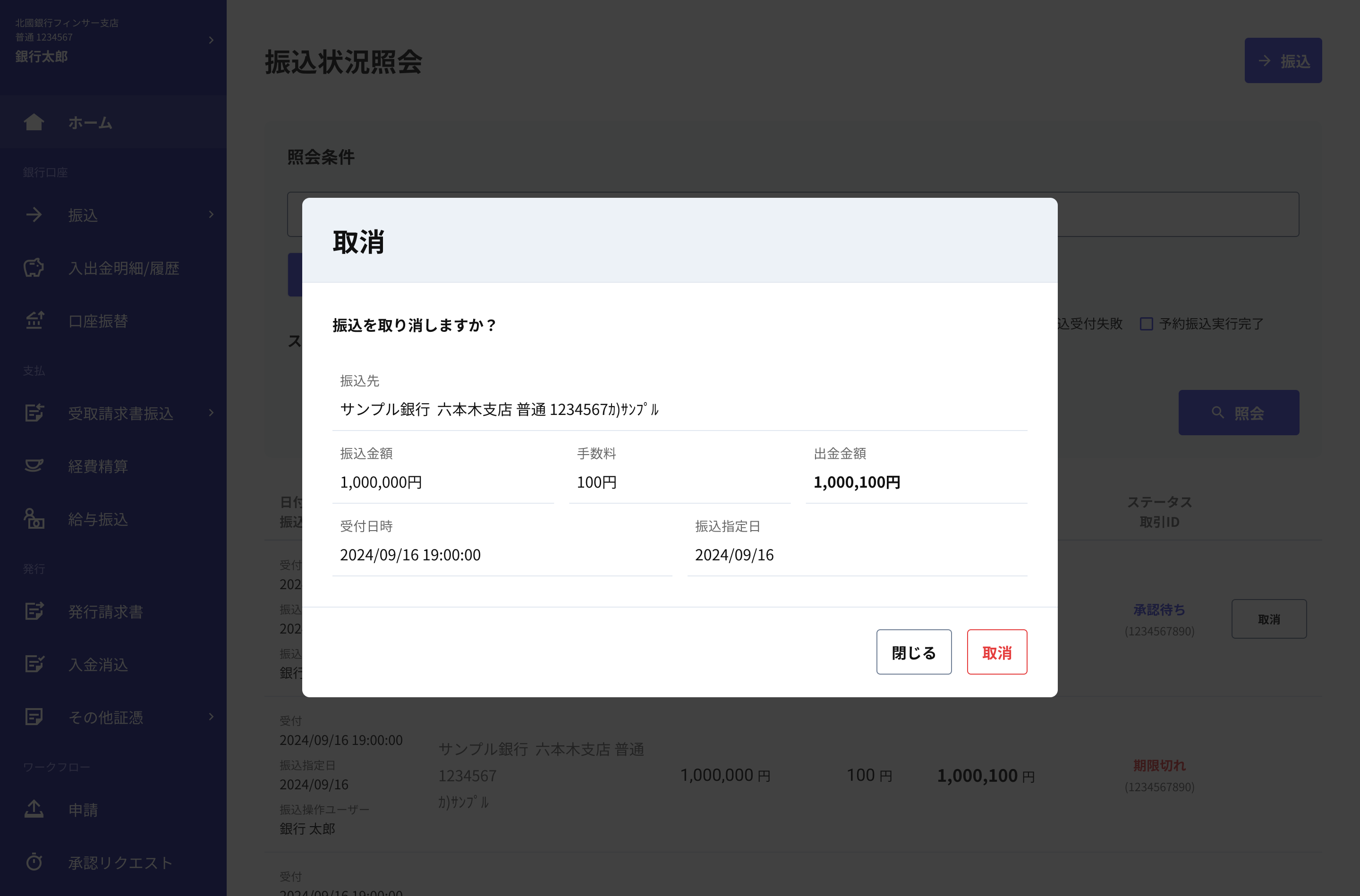Screen dimensions: 1360x896
Task: Expand the 受取請求書振込 submenu chevron
Action: (x=211, y=413)
